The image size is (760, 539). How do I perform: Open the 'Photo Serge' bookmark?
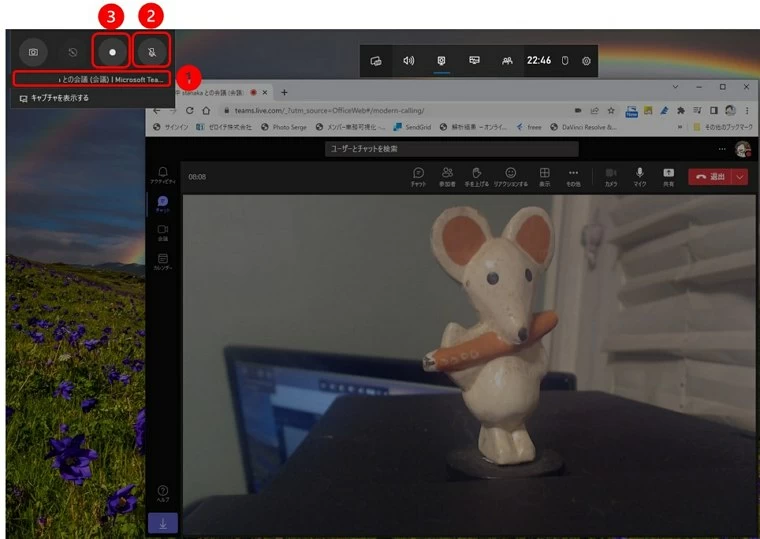tap(284, 127)
